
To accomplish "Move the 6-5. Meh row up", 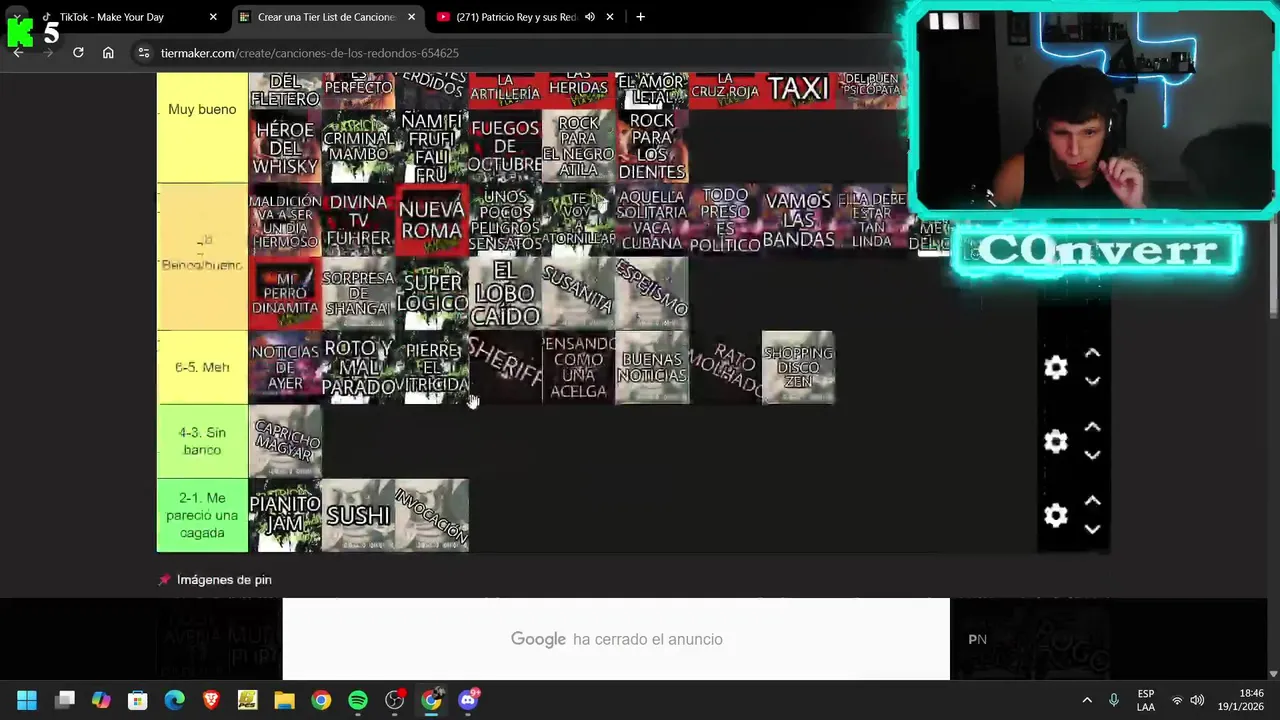I will pos(1092,354).
